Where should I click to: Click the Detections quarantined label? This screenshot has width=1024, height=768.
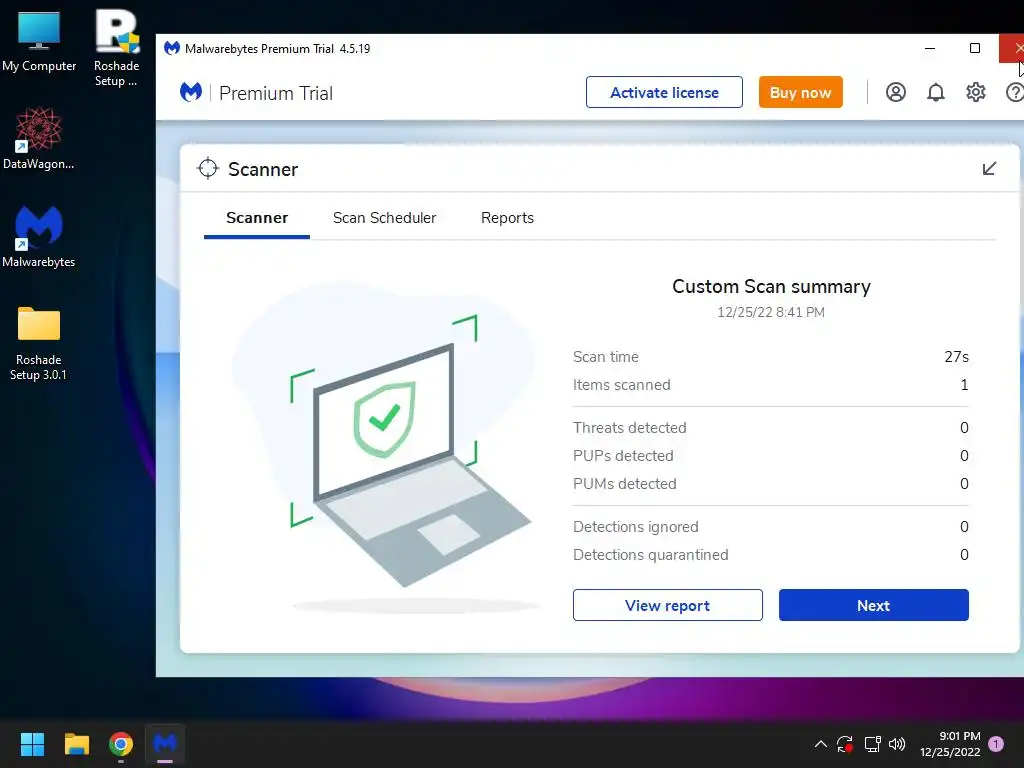pyautogui.click(x=650, y=555)
